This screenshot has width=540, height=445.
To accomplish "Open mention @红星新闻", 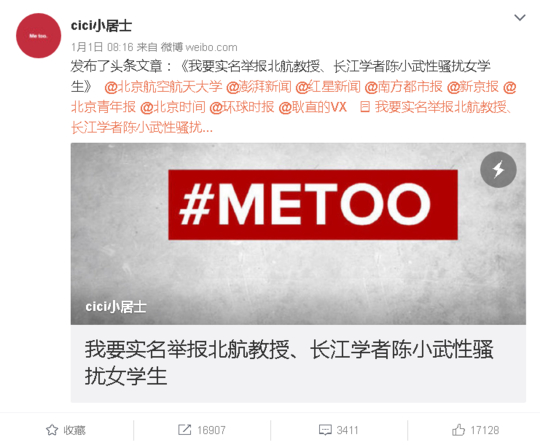I will 328,87.
